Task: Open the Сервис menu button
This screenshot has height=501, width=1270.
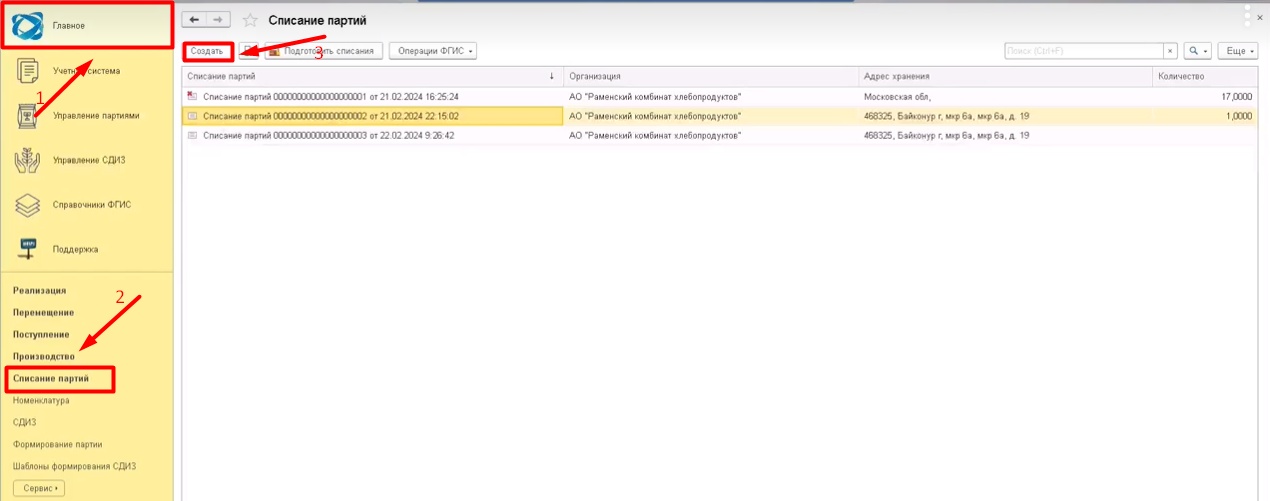Action: click(x=38, y=488)
